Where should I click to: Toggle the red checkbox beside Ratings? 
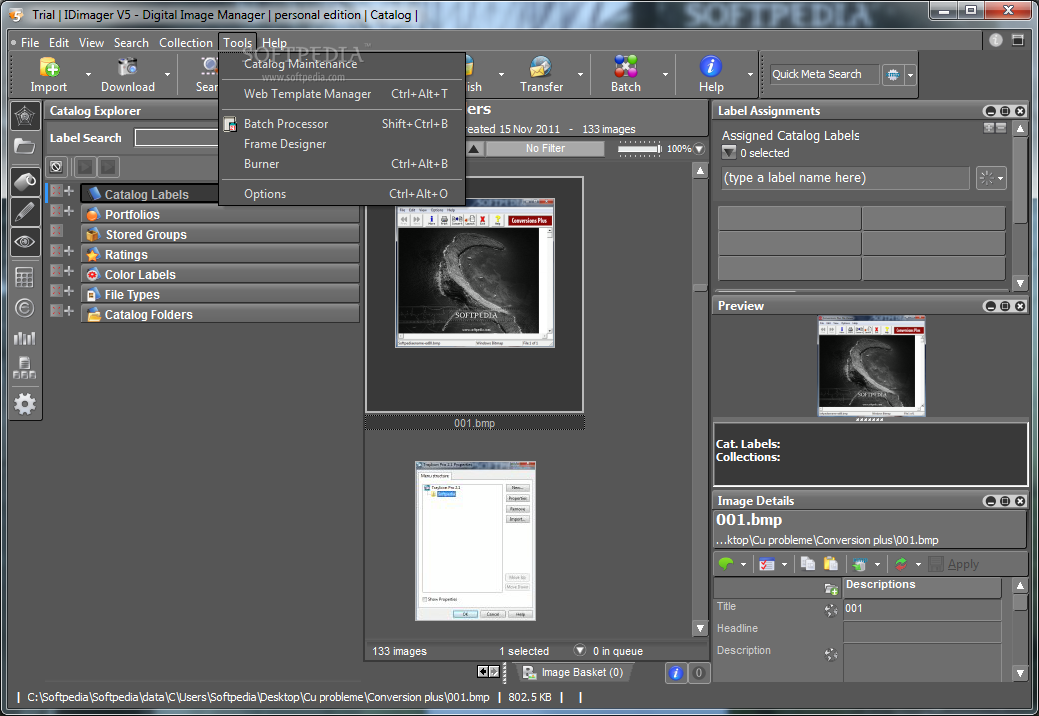click(56, 250)
